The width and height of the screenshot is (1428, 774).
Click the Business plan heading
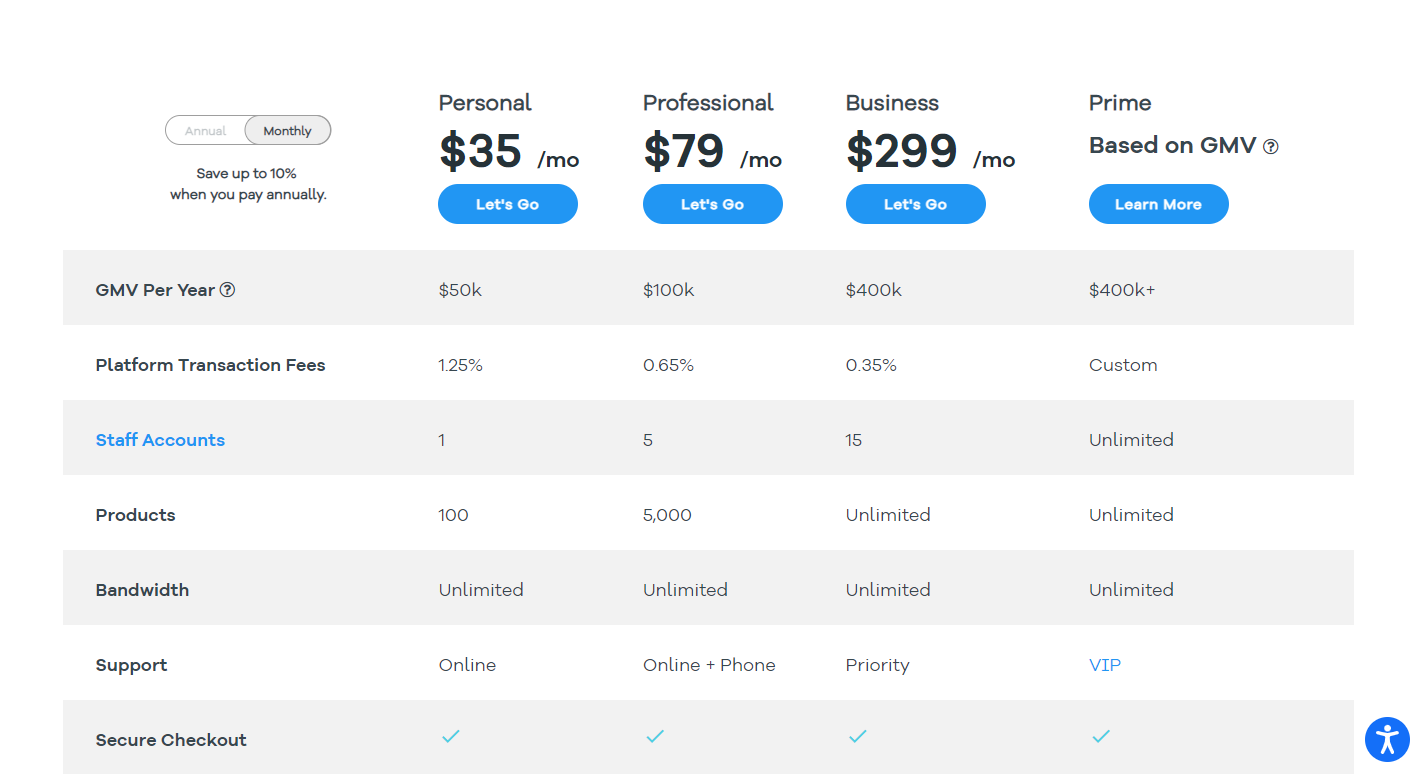(x=892, y=103)
